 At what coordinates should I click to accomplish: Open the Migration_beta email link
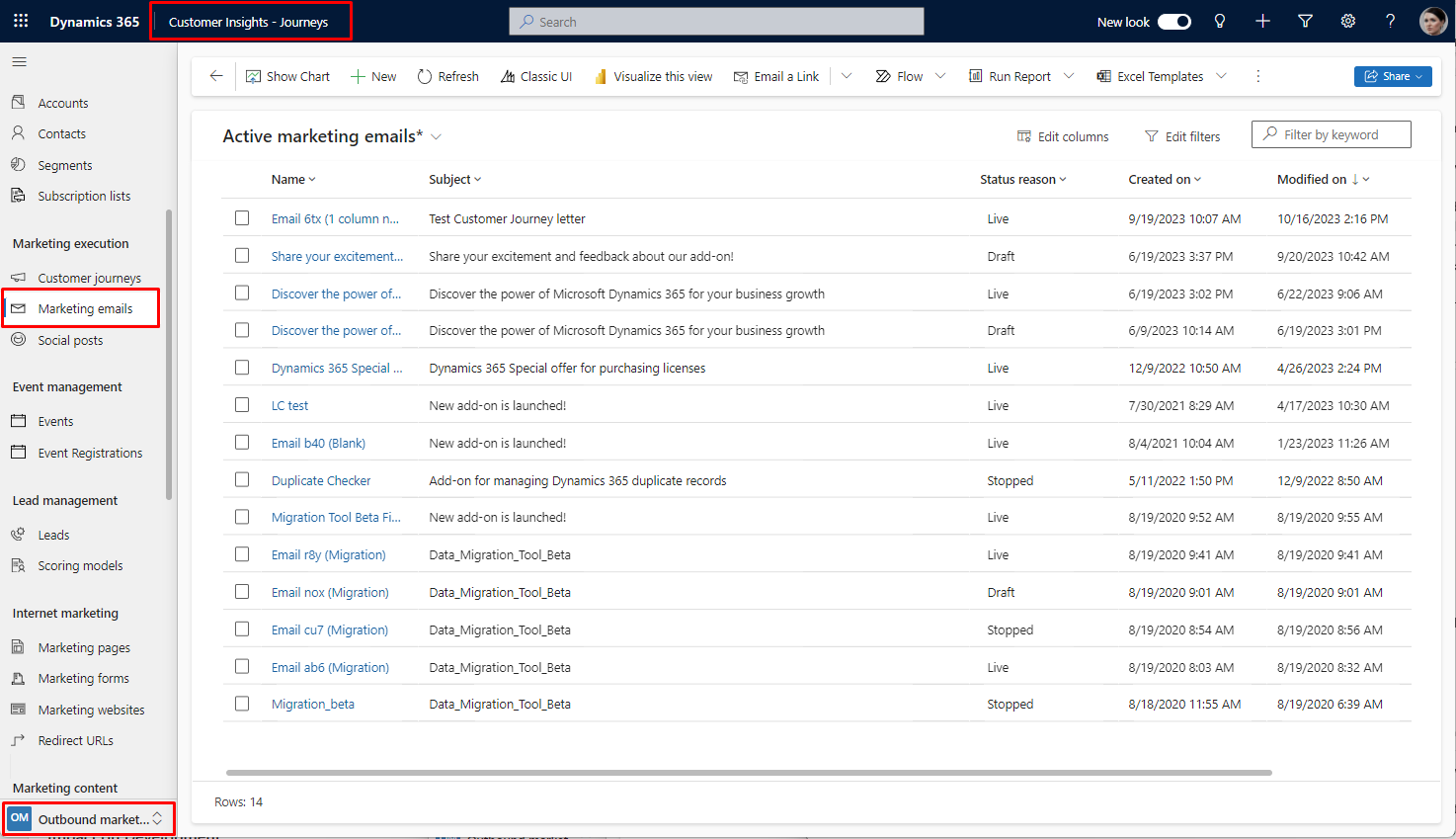[313, 704]
